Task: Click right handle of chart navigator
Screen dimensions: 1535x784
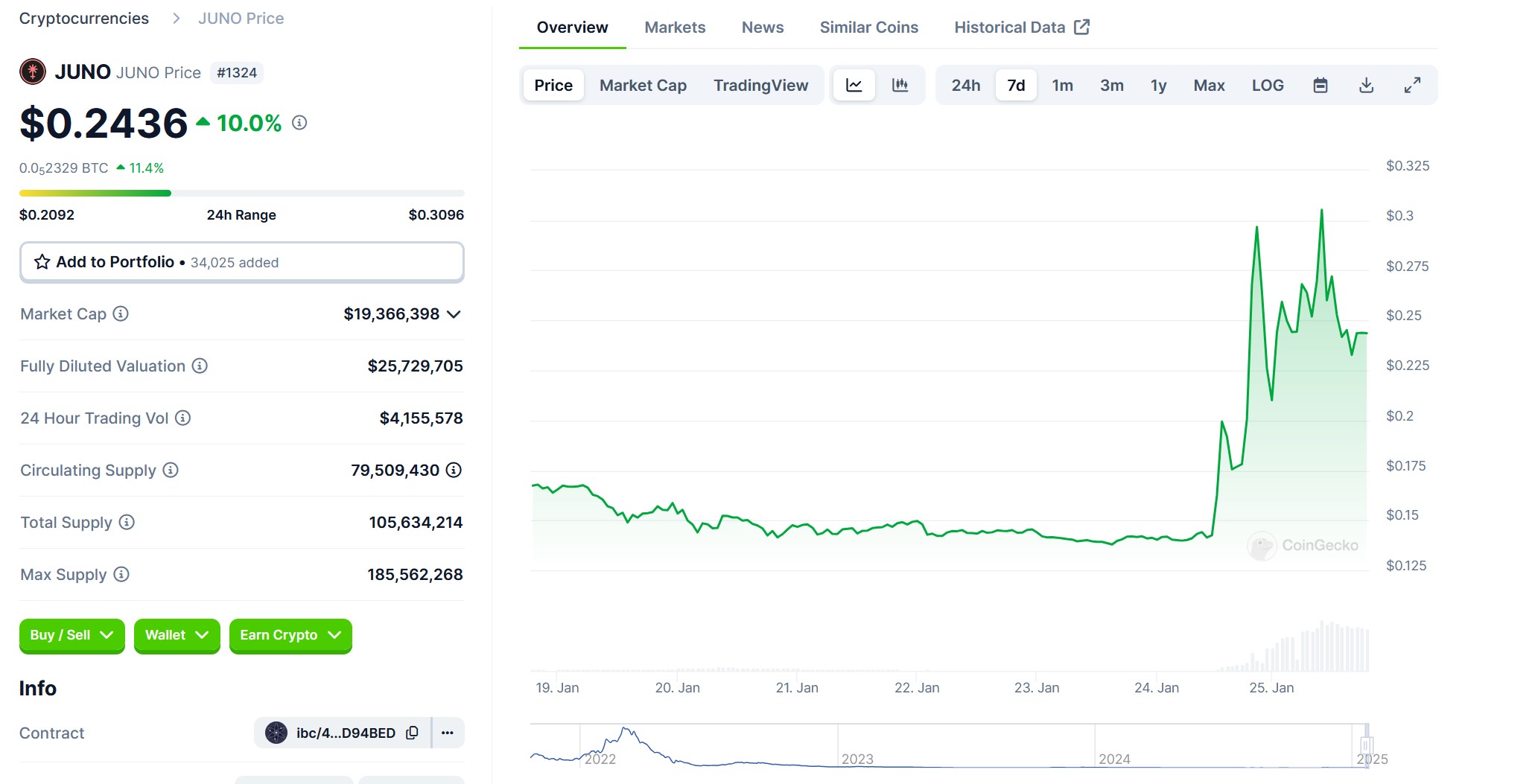Action: click(x=1366, y=745)
